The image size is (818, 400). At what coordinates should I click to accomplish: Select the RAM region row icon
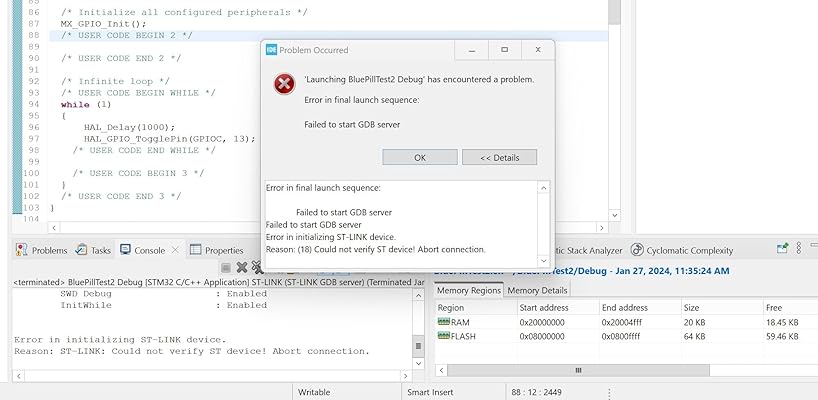(x=444, y=322)
